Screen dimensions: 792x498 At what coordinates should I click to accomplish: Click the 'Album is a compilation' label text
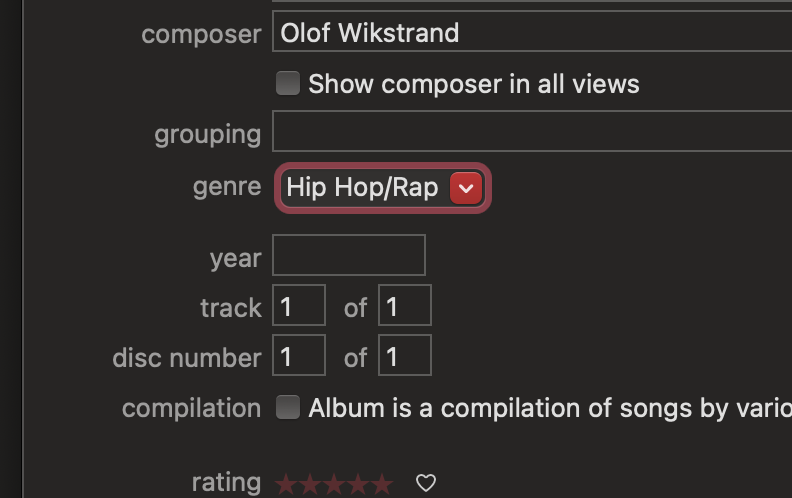click(550, 408)
